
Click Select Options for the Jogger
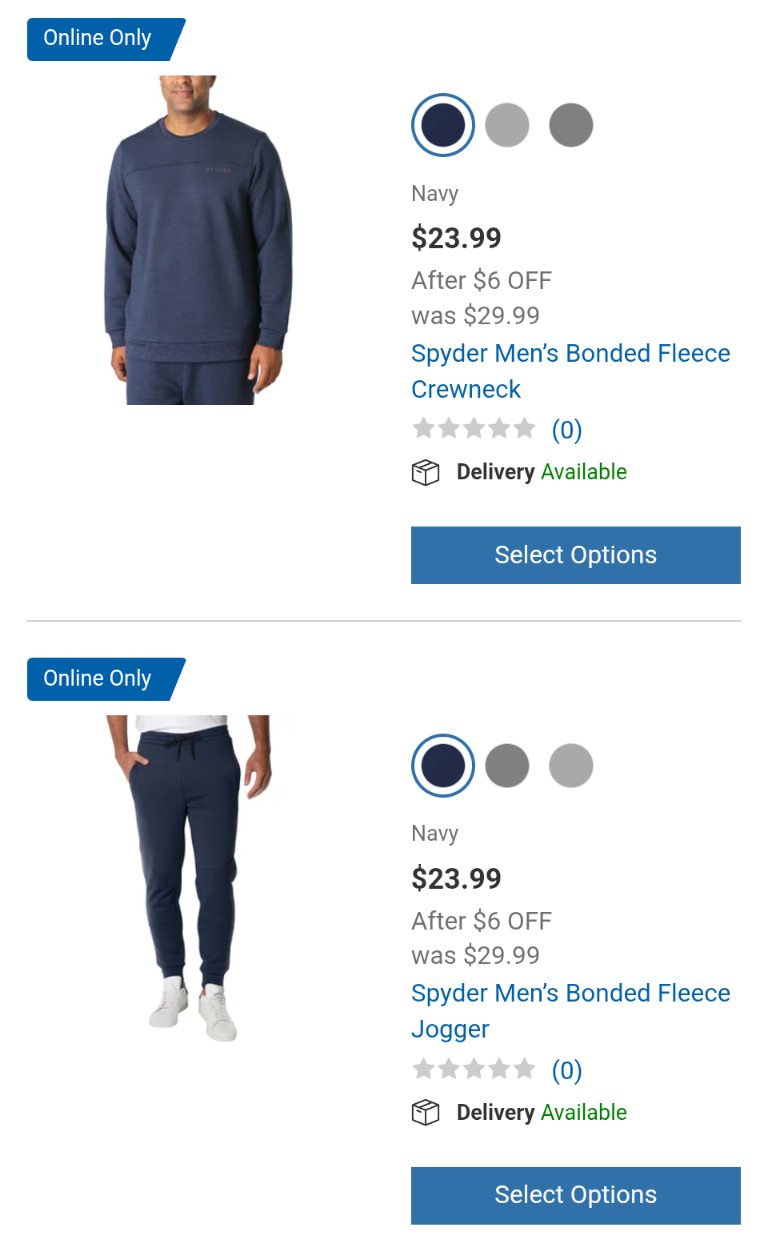click(x=576, y=1195)
